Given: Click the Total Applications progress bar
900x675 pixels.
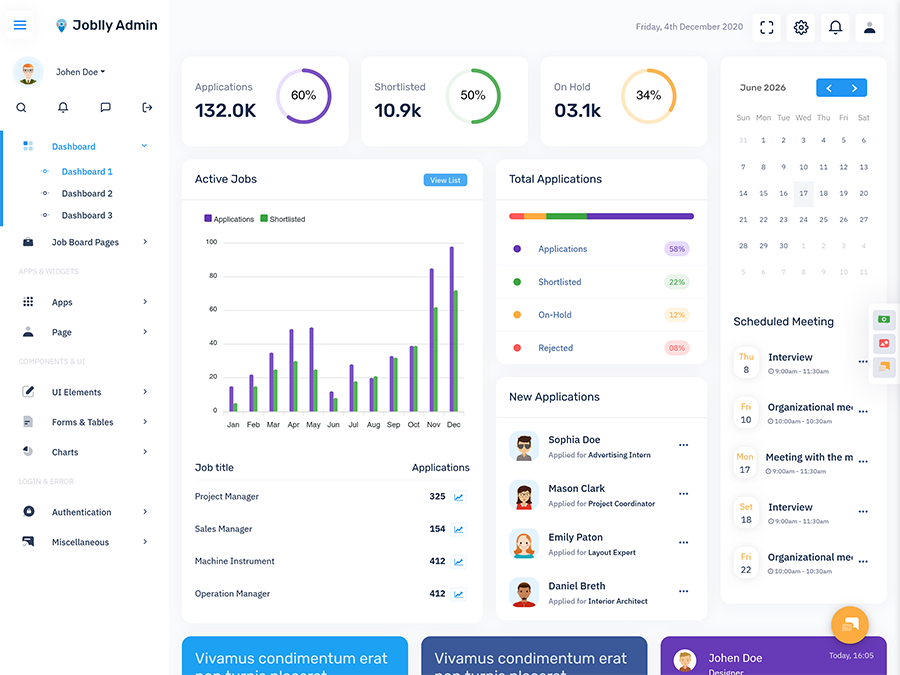Looking at the screenshot, I should (x=602, y=216).
